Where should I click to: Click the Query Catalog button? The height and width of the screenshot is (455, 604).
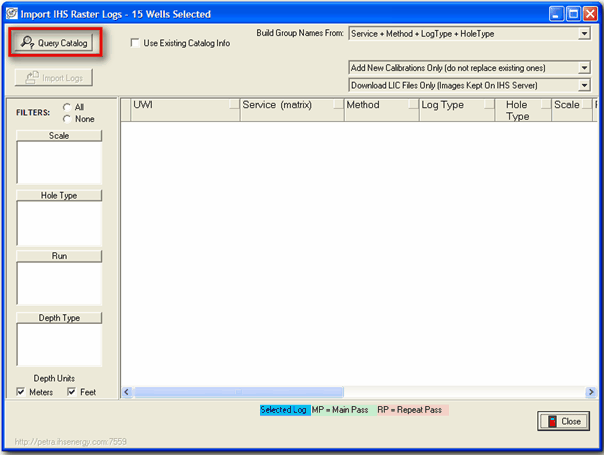coord(56,43)
